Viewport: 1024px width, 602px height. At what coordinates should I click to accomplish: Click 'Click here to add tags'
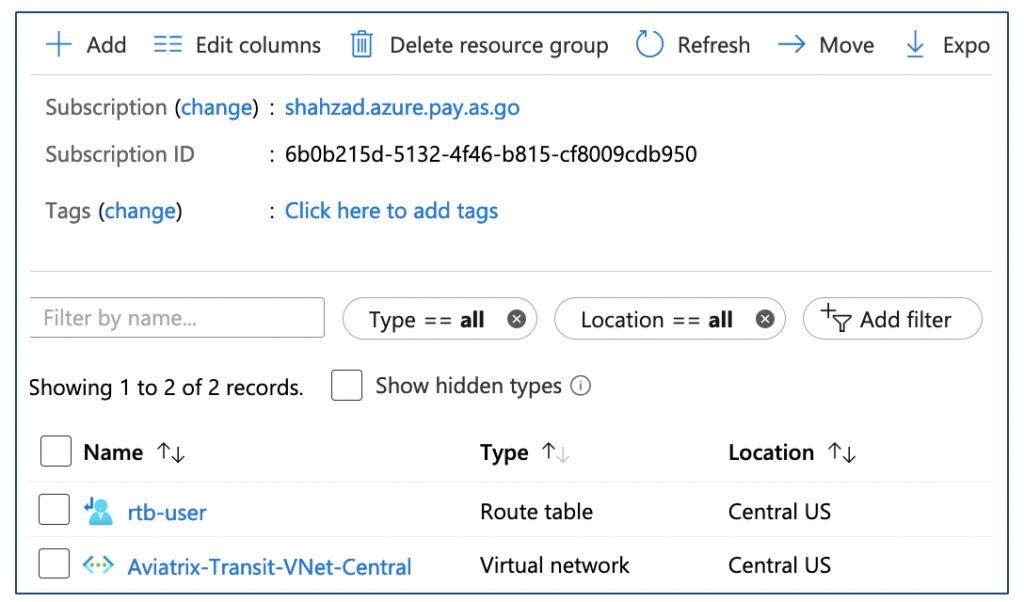tap(391, 211)
